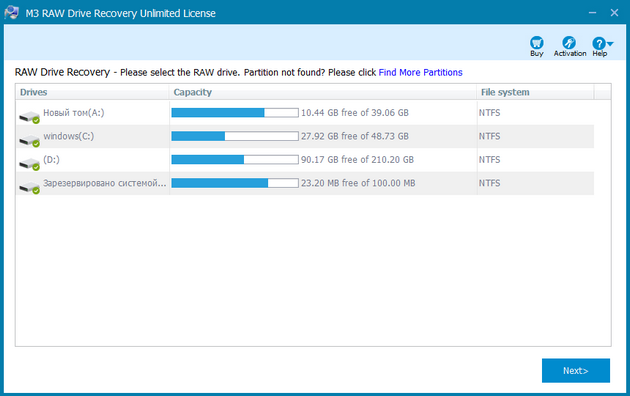Click the text 10.44 GB free of 39.06 GB
Screen dimensions: 630x396
point(355,113)
